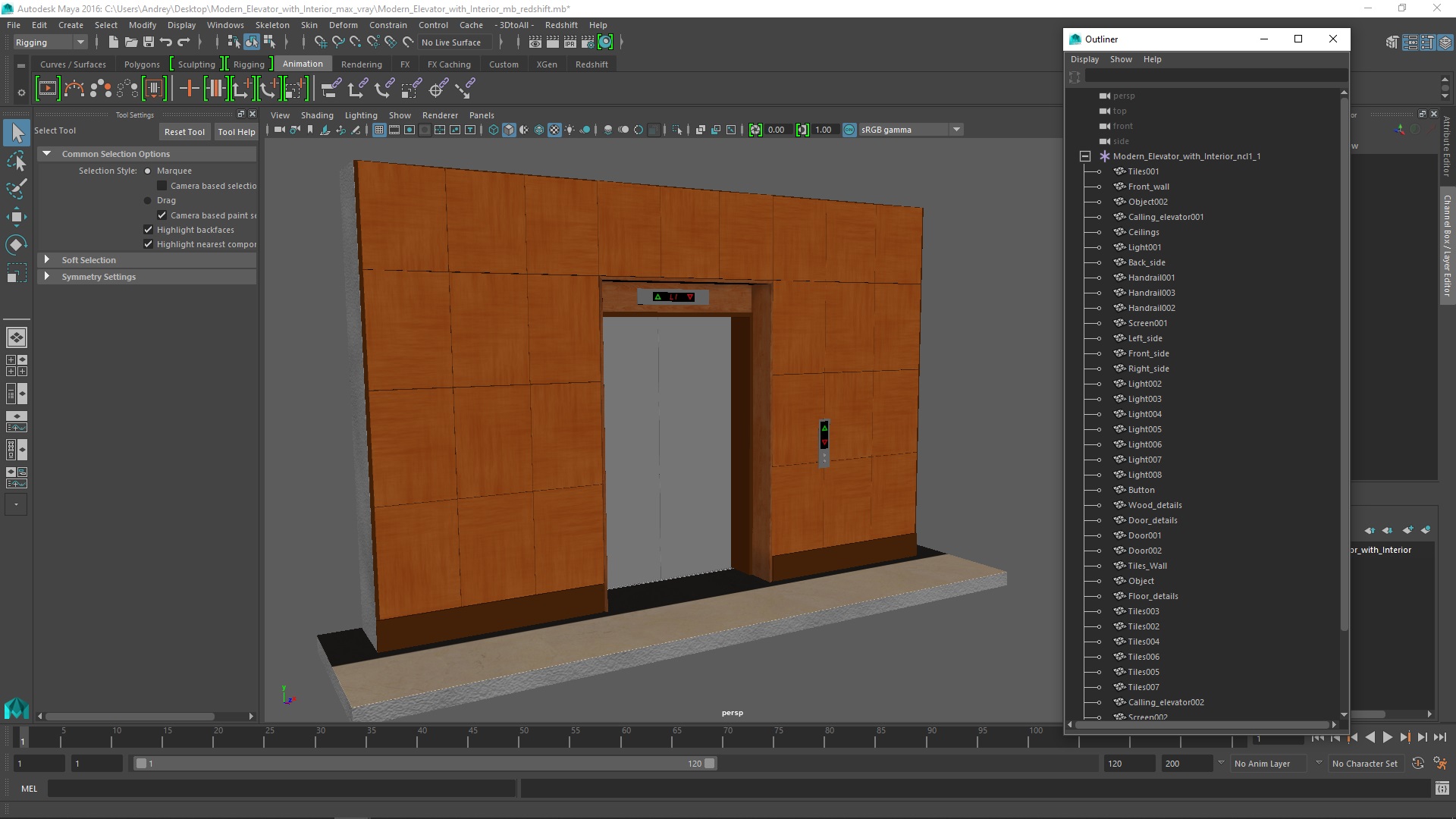Play the animation forward
This screenshot has height=819, width=1456.
click(x=1387, y=737)
